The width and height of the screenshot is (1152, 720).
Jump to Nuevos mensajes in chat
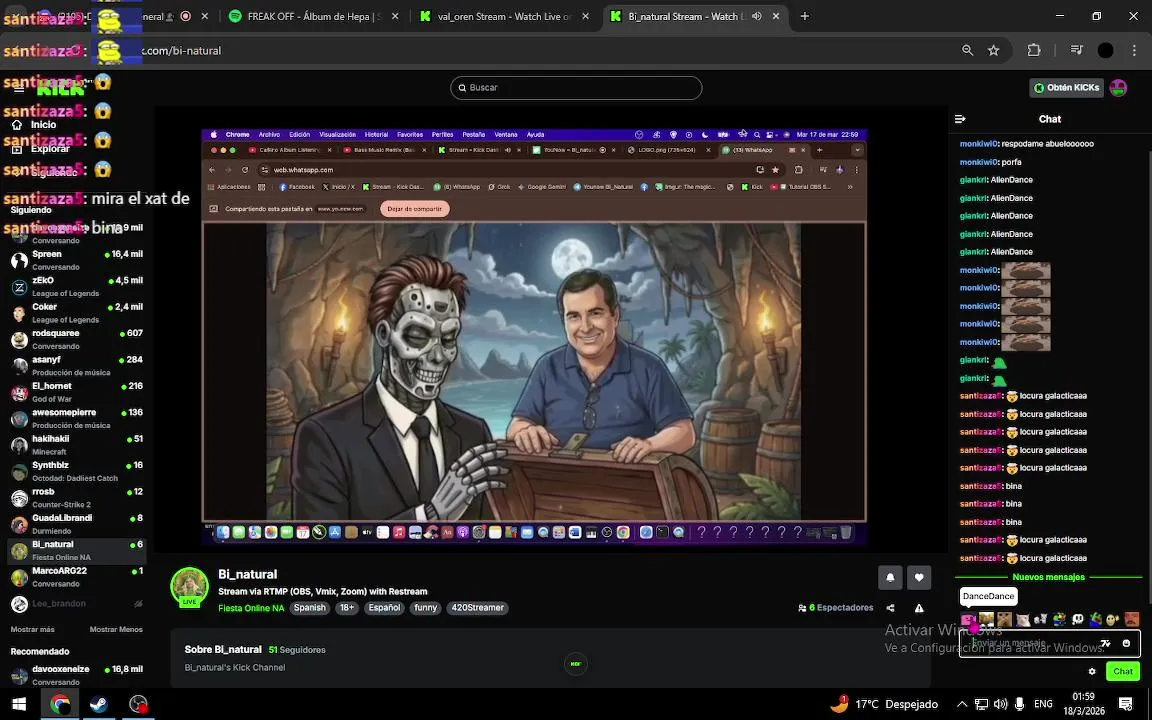(x=1048, y=577)
